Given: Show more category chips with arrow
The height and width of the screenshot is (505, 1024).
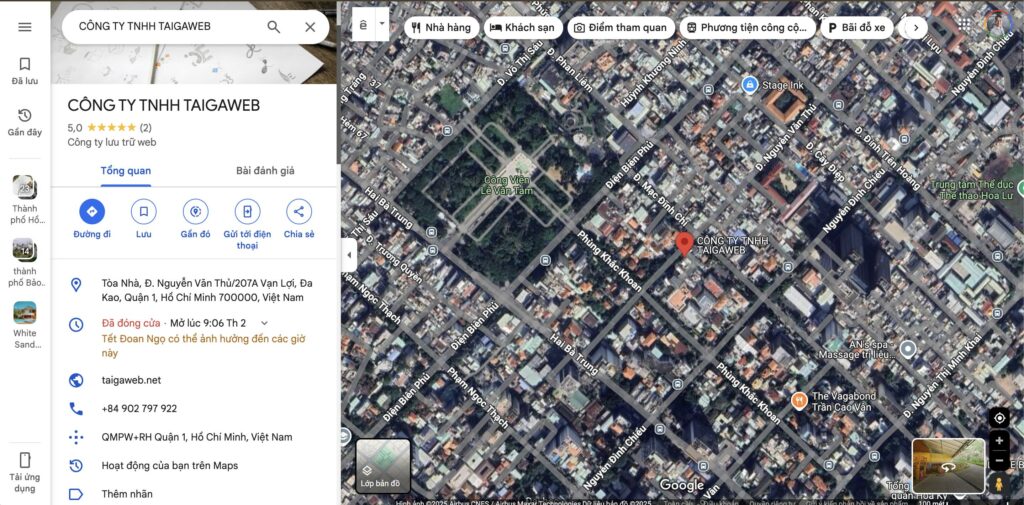Looking at the screenshot, I should coord(916,27).
